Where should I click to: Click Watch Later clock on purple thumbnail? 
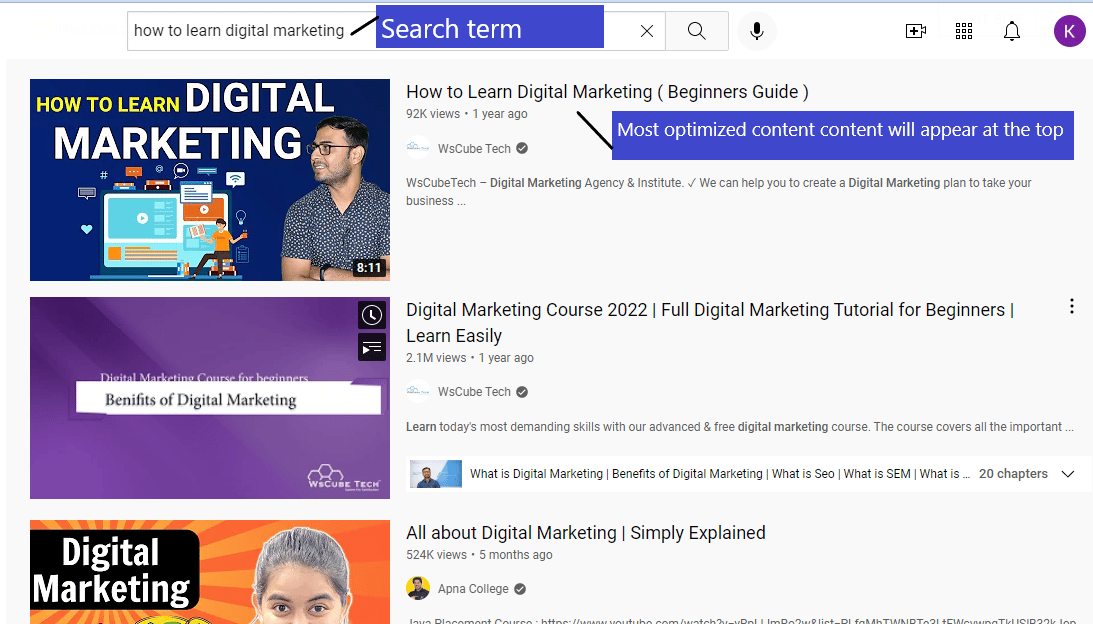(x=372, y=315)
